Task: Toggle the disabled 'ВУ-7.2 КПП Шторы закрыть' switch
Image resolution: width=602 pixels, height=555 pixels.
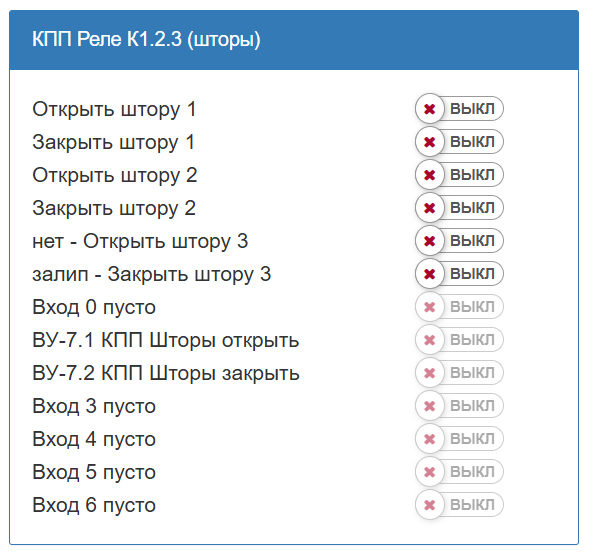Action: [x=459, y=373]
